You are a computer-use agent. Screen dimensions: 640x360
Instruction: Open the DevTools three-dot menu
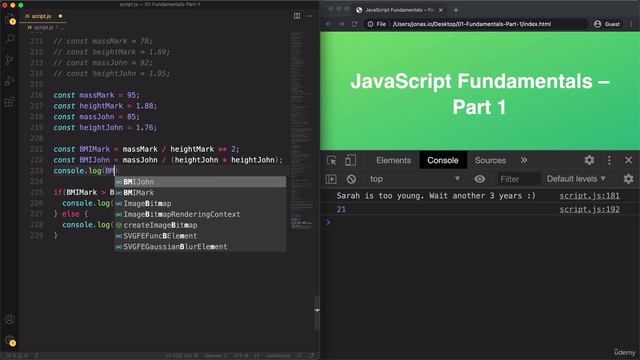point(609,160)
